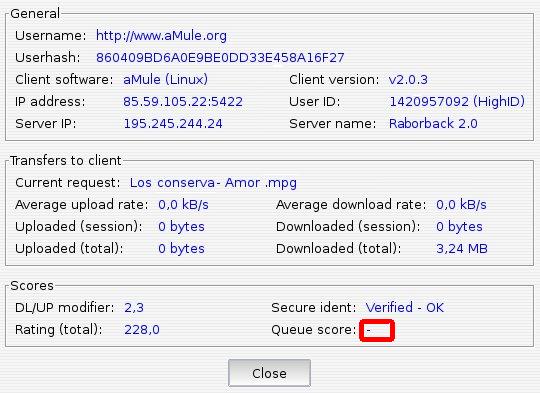The height and width of the screenshot is (393, 540).
Task: Click the Secure ident value Verified - OK
Action: pos(404,308)
